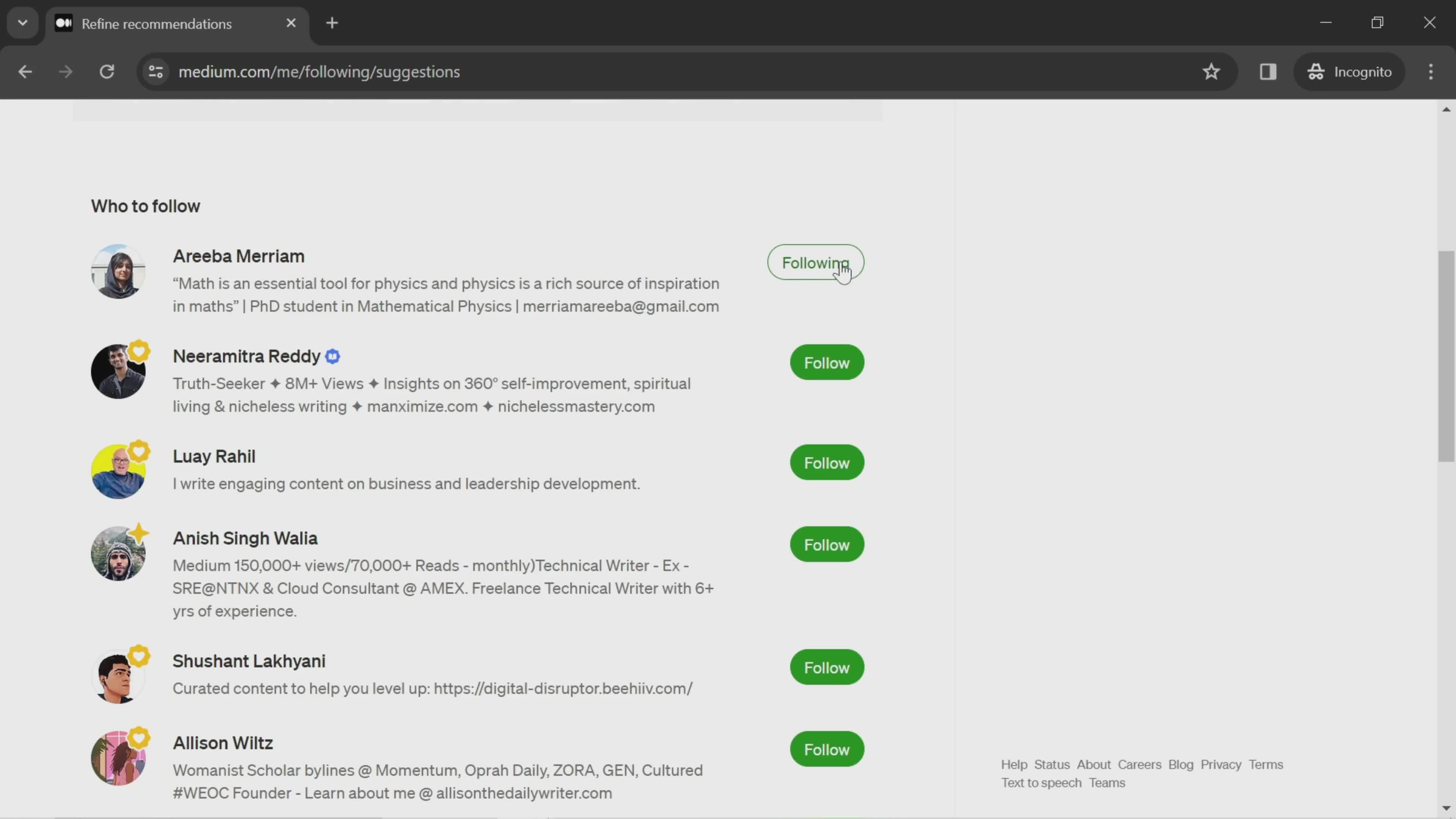Click the browser tab dropdown chevron
This screenshot has height=819, width=1456.
pyautogui.click(x=22, y=22)
